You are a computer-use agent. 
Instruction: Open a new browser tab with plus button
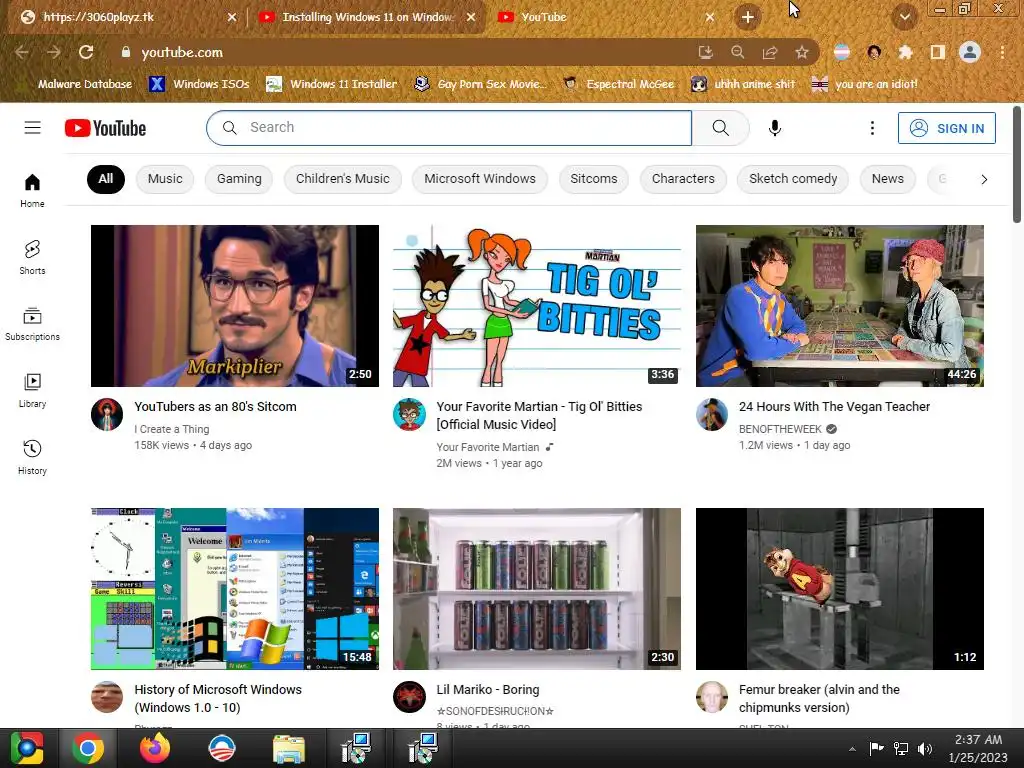[748, 17]
